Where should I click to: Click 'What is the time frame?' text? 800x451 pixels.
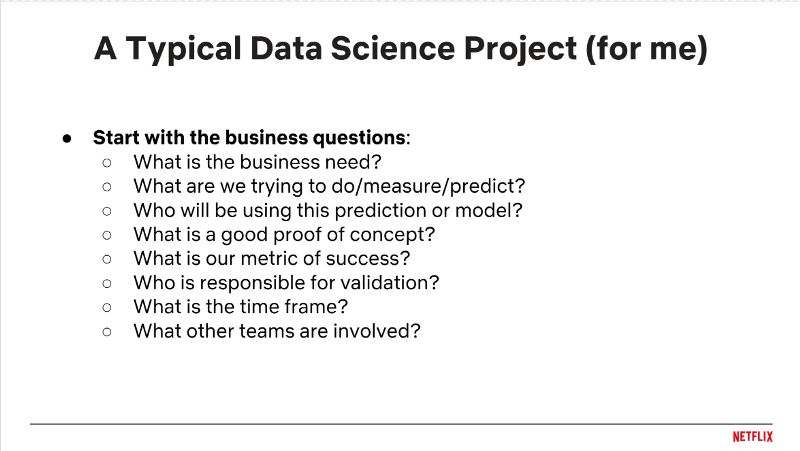point(241,306)
